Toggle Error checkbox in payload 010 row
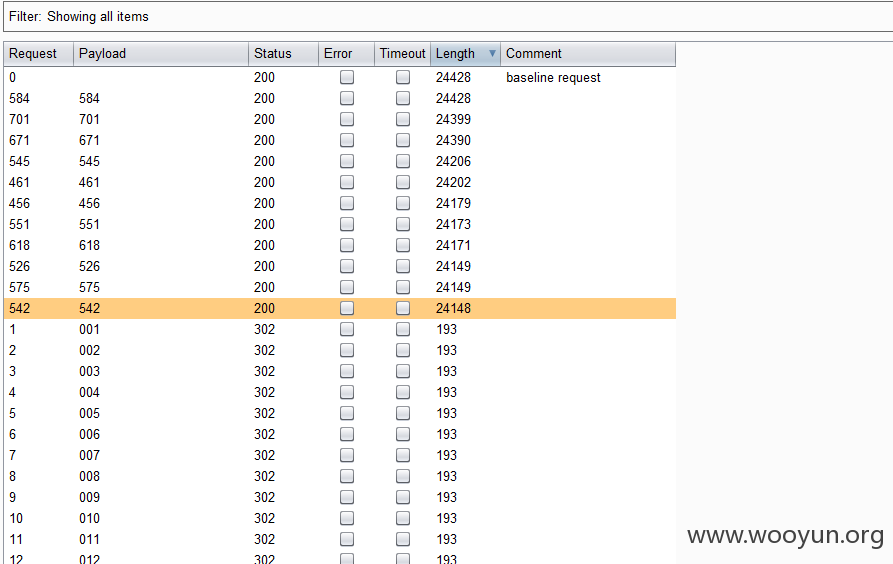The width and height of the screenshot is (893, 564). click(347, 518)
